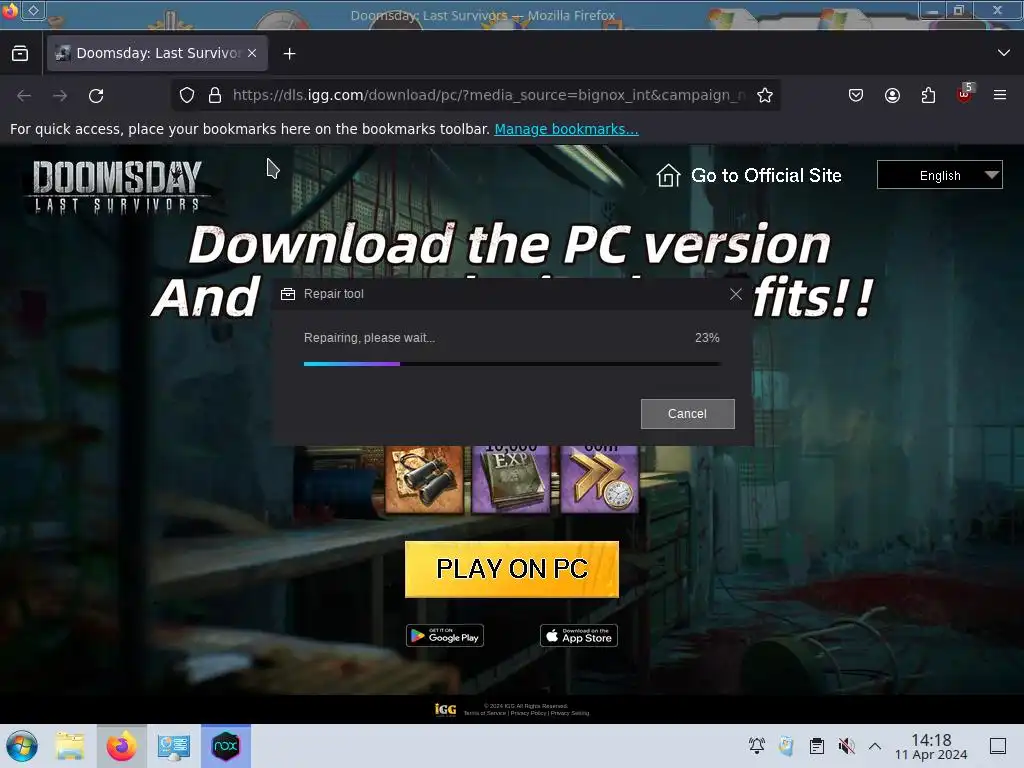Reload the current page
This screenshot has width=1024, height=768.
96,96
